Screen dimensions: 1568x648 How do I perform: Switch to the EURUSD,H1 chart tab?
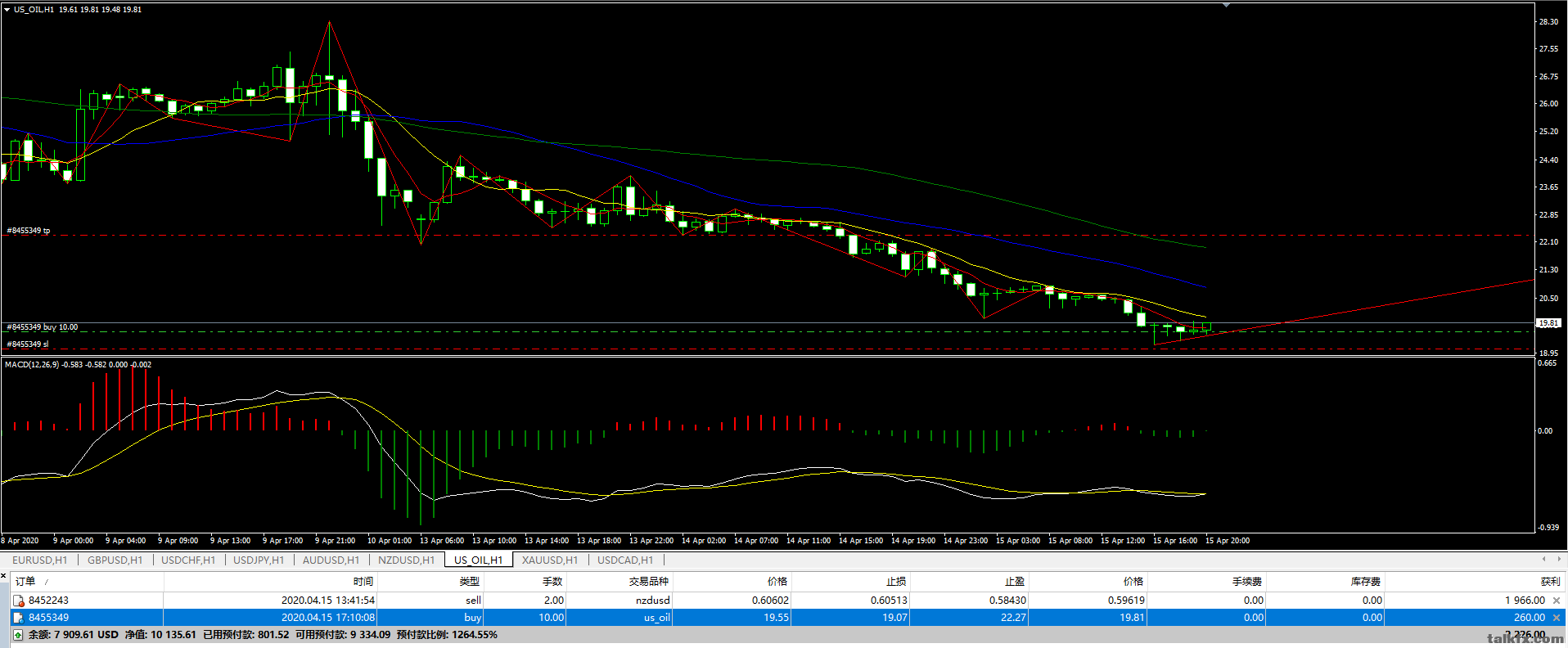[39, 560]
